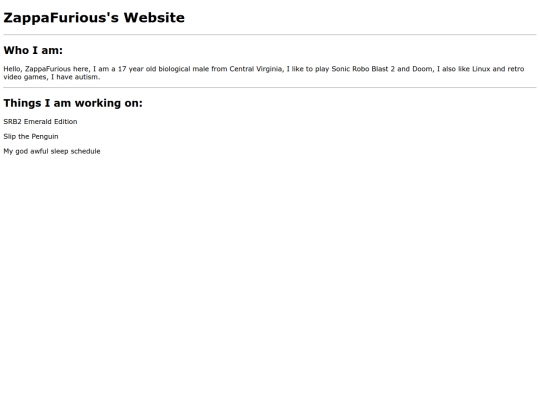Image resolution: width=540 pixels, height=405 pixels.
Task: Select the "Who I am:" heading
Action: (x=33, y=50)
